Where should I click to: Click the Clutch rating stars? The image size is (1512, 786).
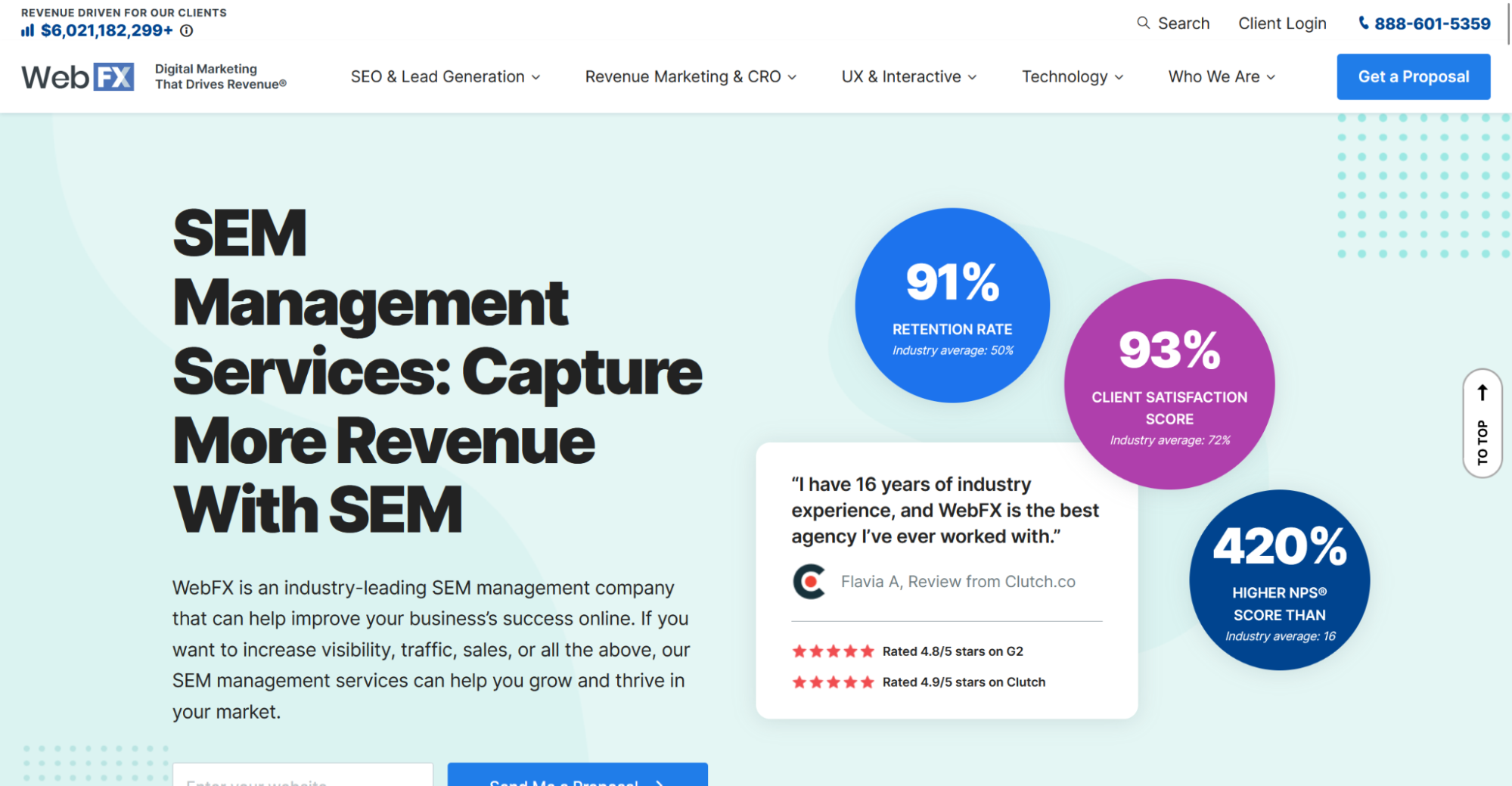[x=833, y=682]
